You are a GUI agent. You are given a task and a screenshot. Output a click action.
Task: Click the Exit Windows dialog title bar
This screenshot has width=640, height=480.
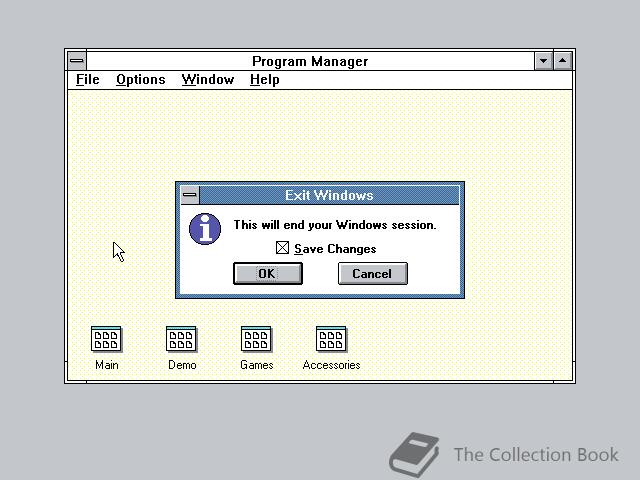tap(329, 195)
